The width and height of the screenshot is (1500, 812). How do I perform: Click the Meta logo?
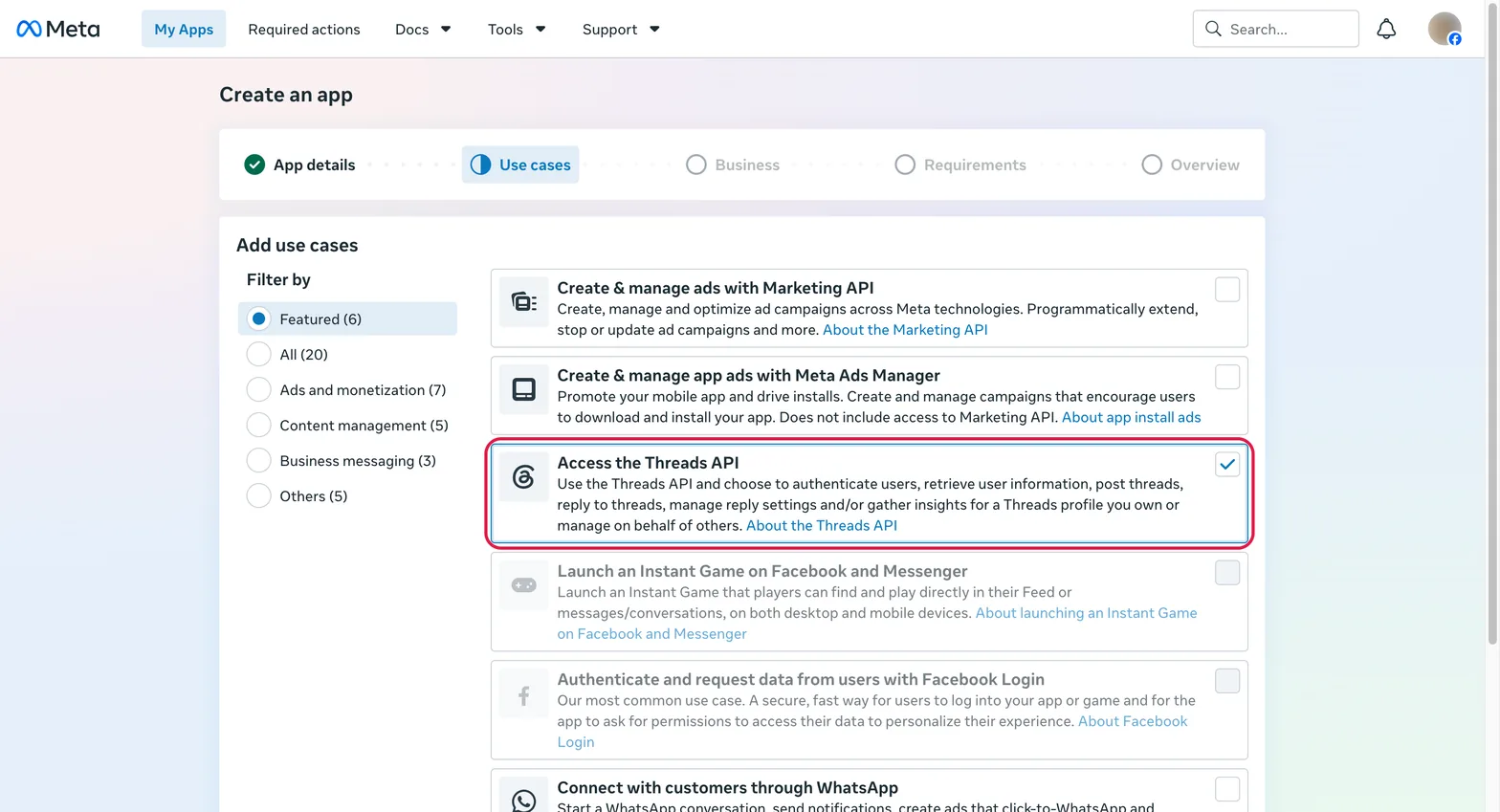(x=58, y=29)
